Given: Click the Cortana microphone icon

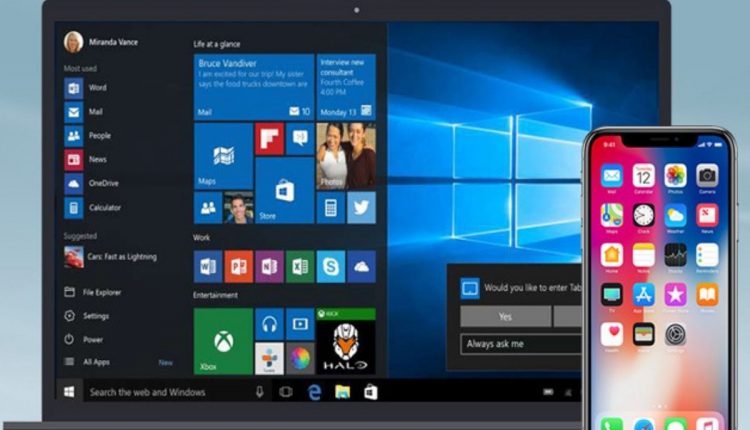Looking at the screenshot, I should [260, 392].
